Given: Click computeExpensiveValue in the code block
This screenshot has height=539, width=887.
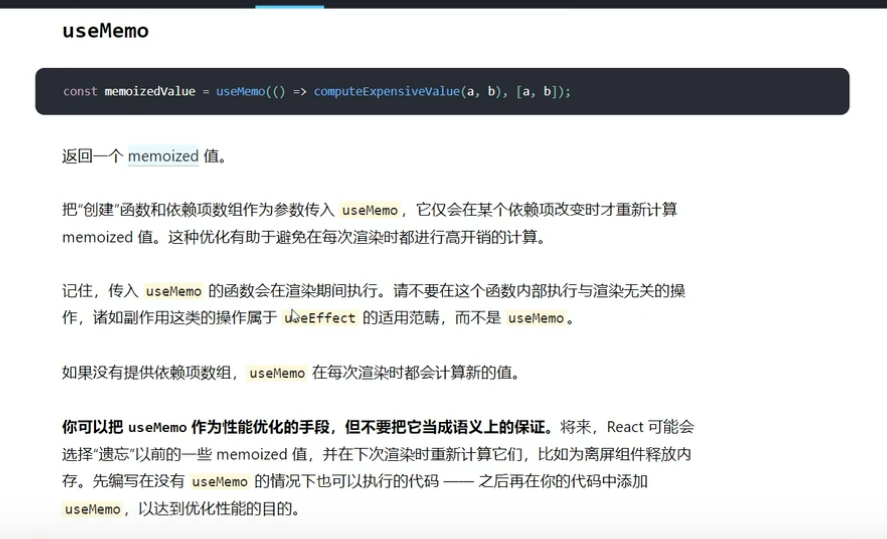Looking at the screenshot, I should point(387,91).
